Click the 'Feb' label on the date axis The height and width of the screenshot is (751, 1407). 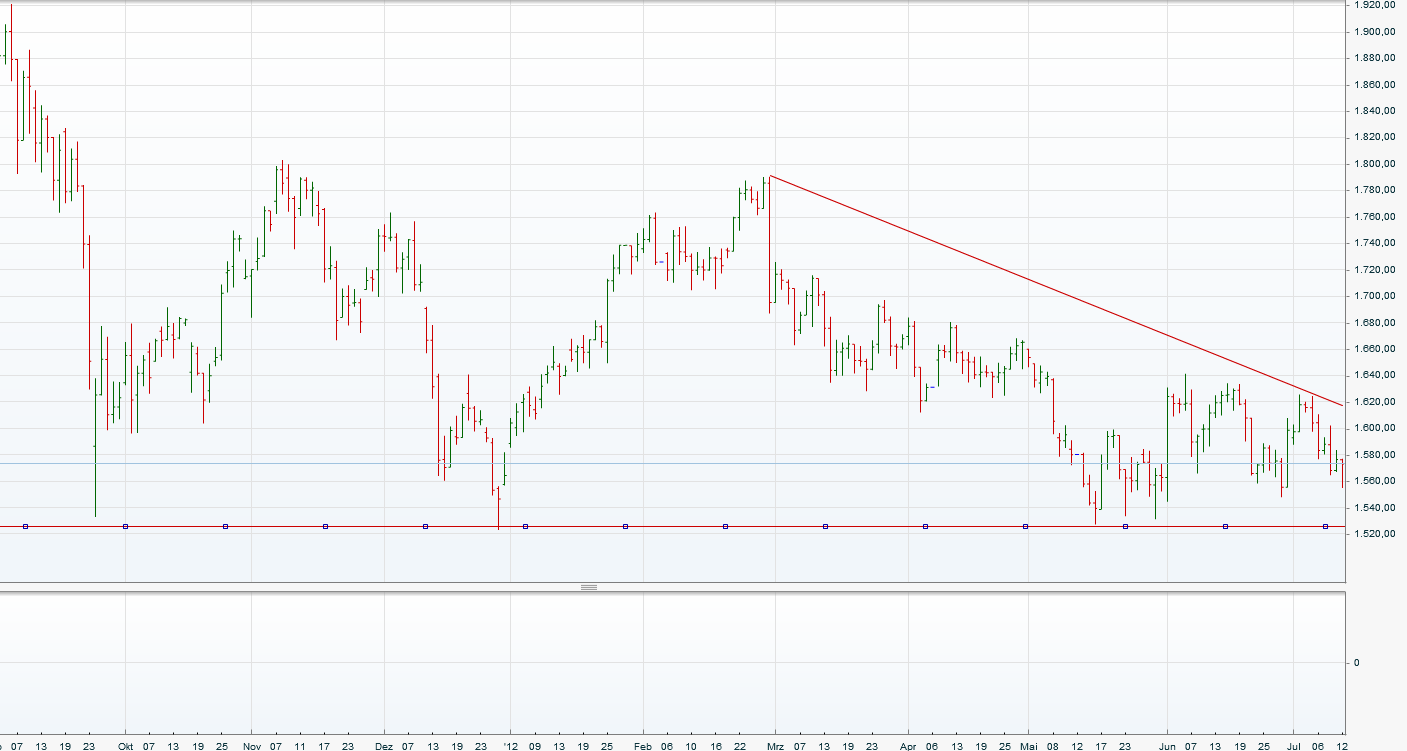[x=643, y=746]
